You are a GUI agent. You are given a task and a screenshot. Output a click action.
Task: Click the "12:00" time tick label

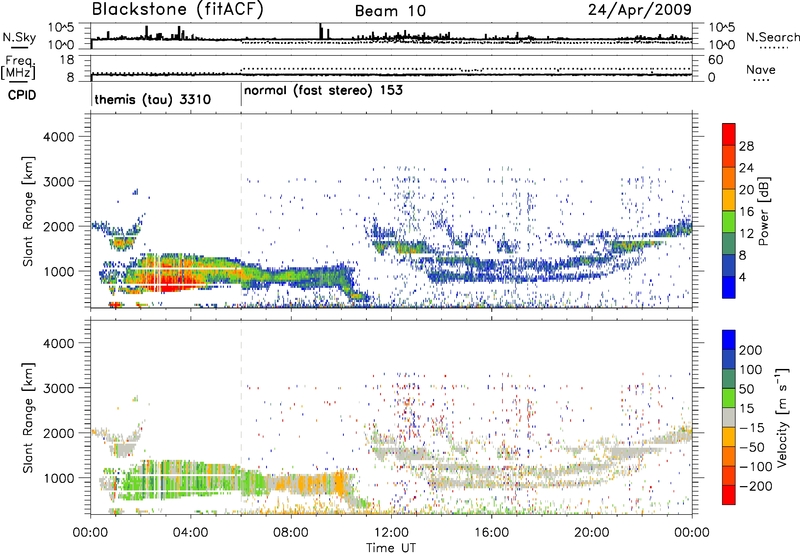coord(391,533)
